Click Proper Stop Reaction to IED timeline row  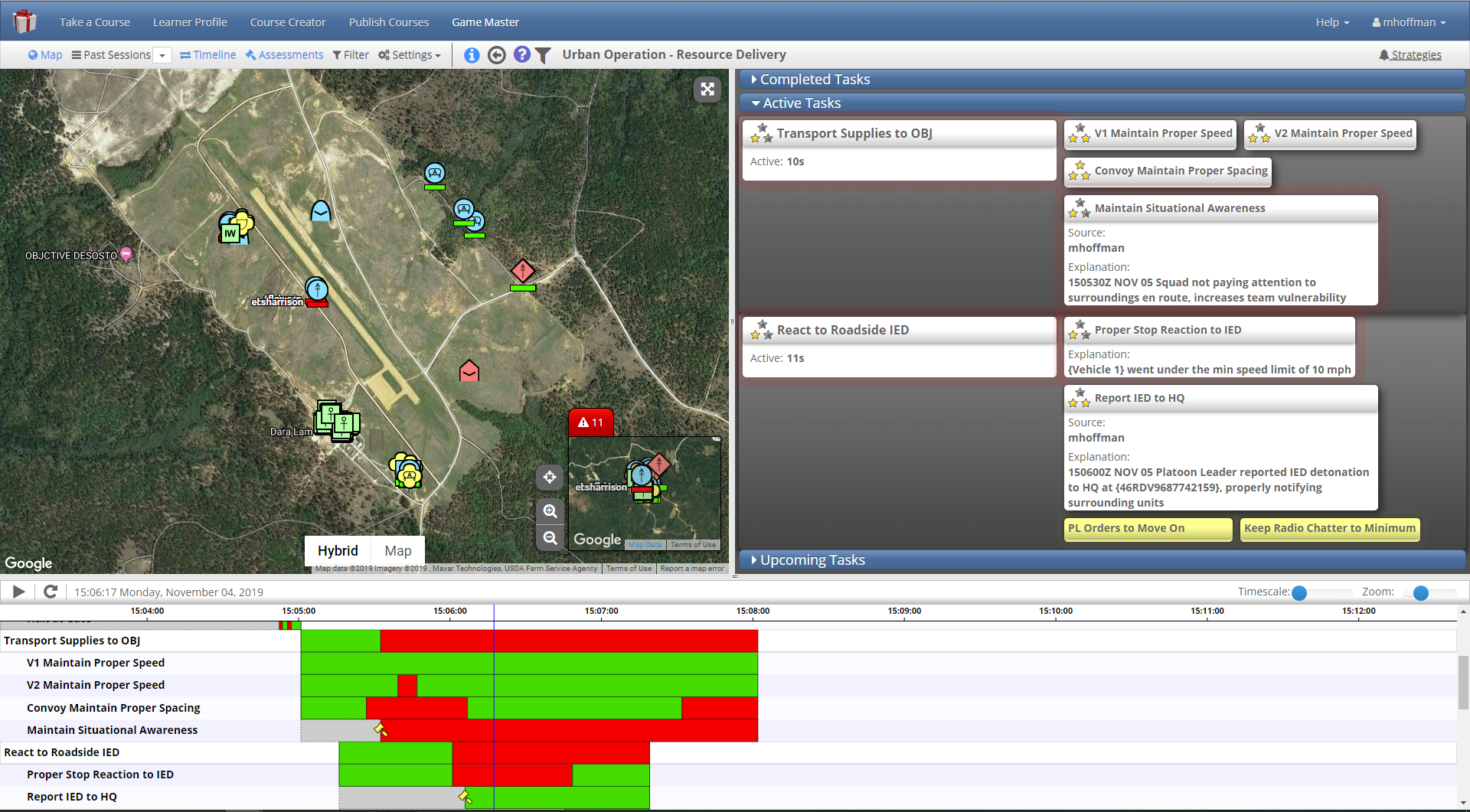coord(727,774)
